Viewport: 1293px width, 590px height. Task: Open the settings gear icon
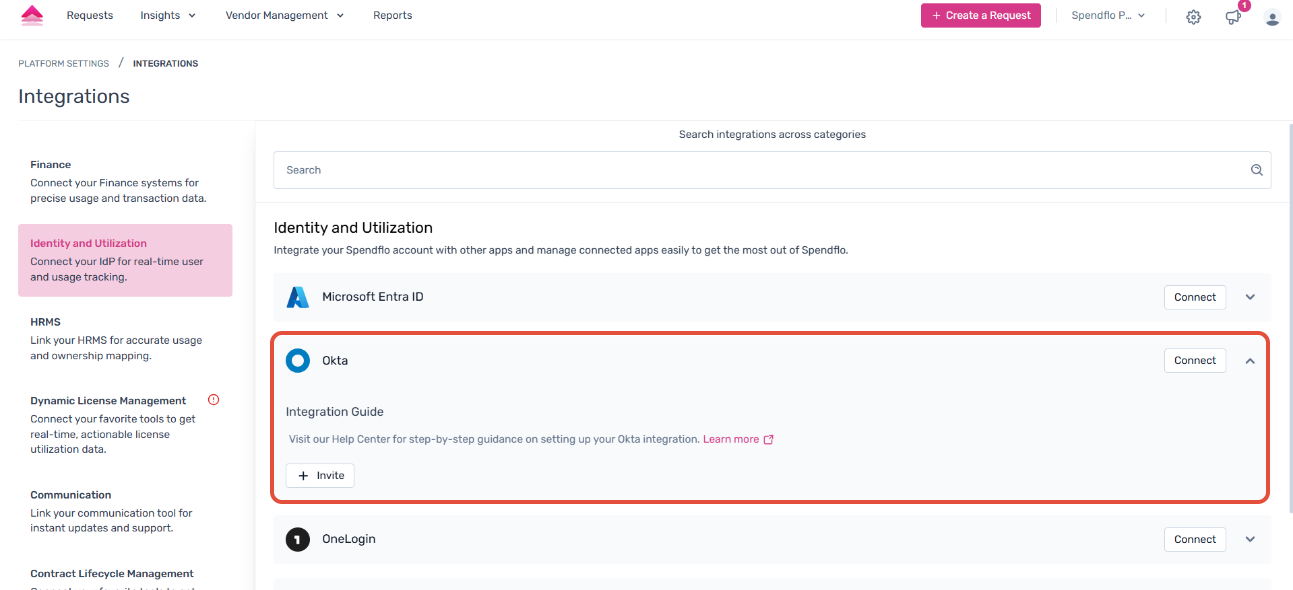(1193, 17)
